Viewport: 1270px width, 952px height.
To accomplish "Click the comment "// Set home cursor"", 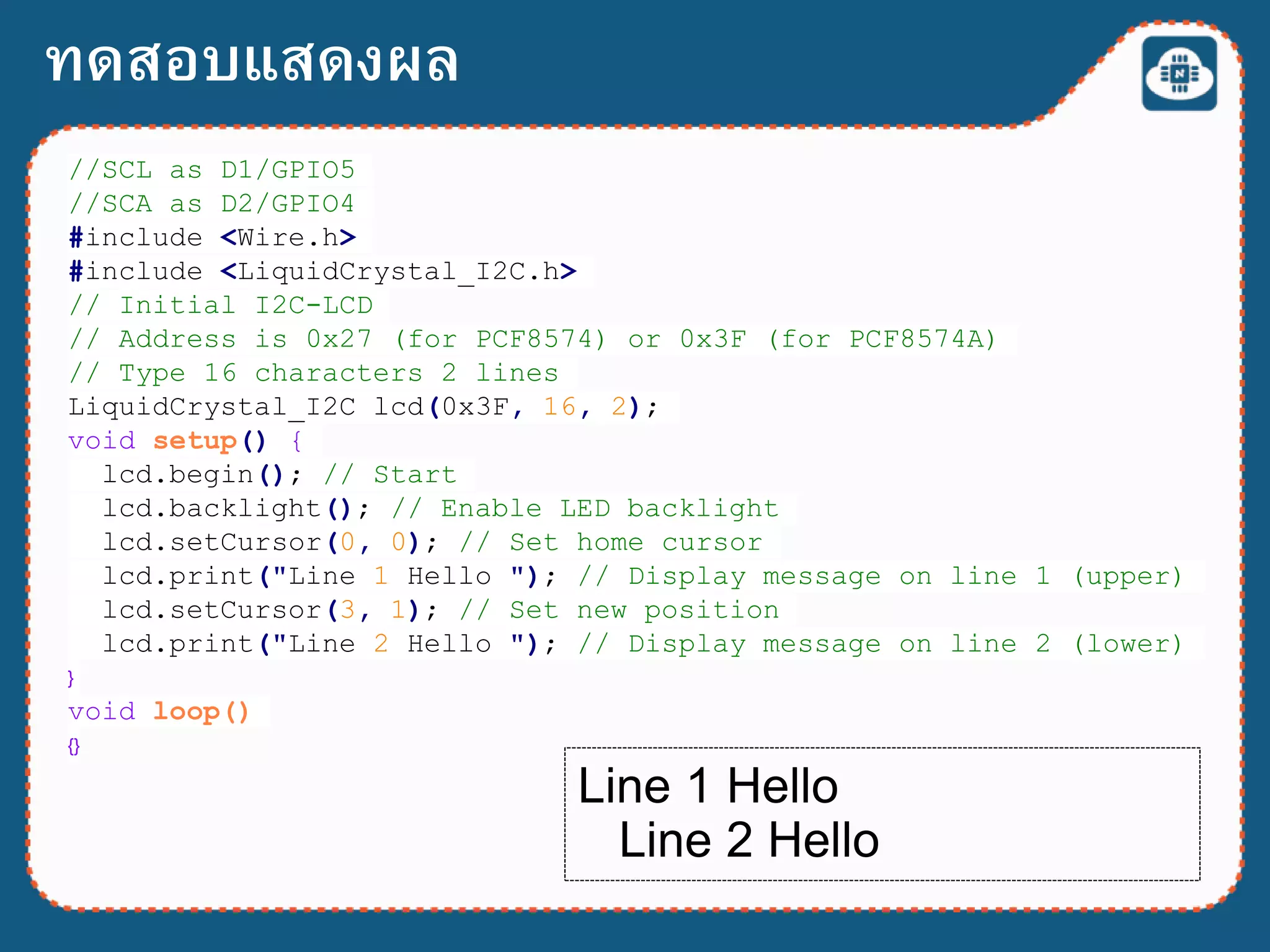I will [611, 542].
